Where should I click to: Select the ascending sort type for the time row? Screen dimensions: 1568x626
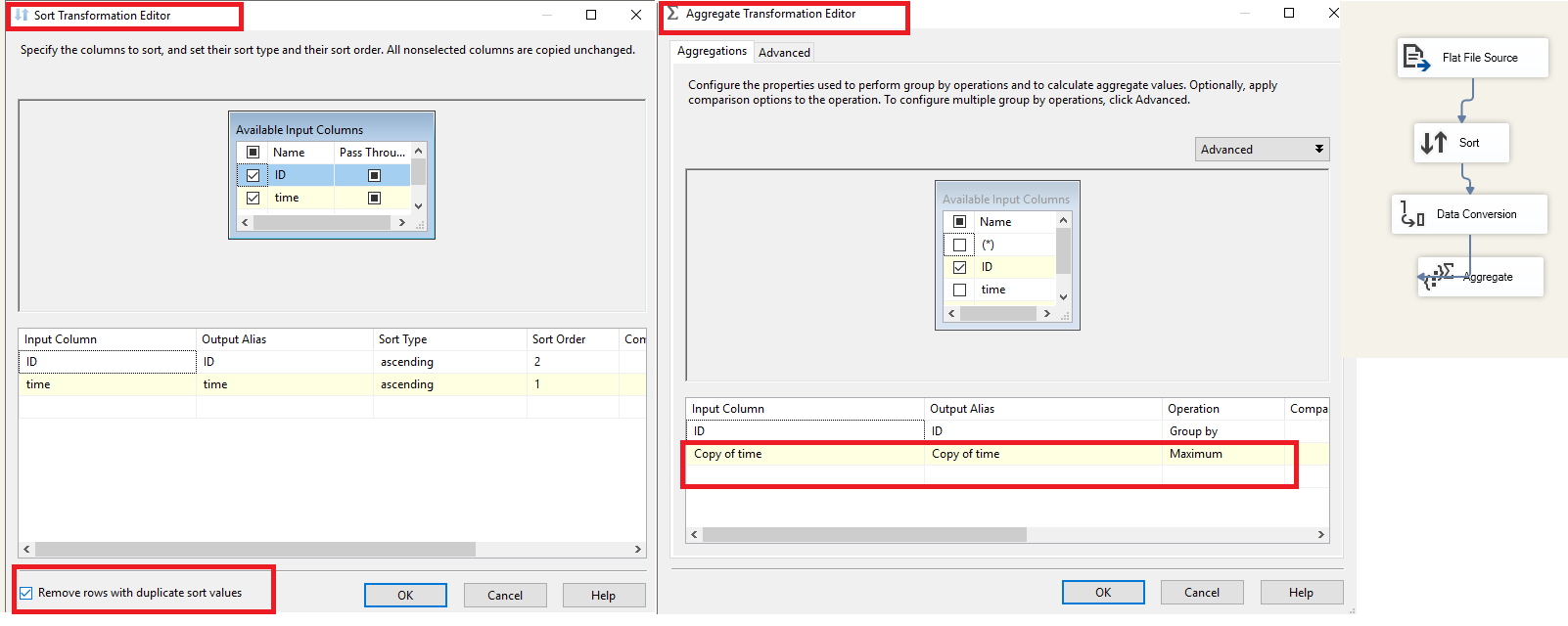[450, 384]
